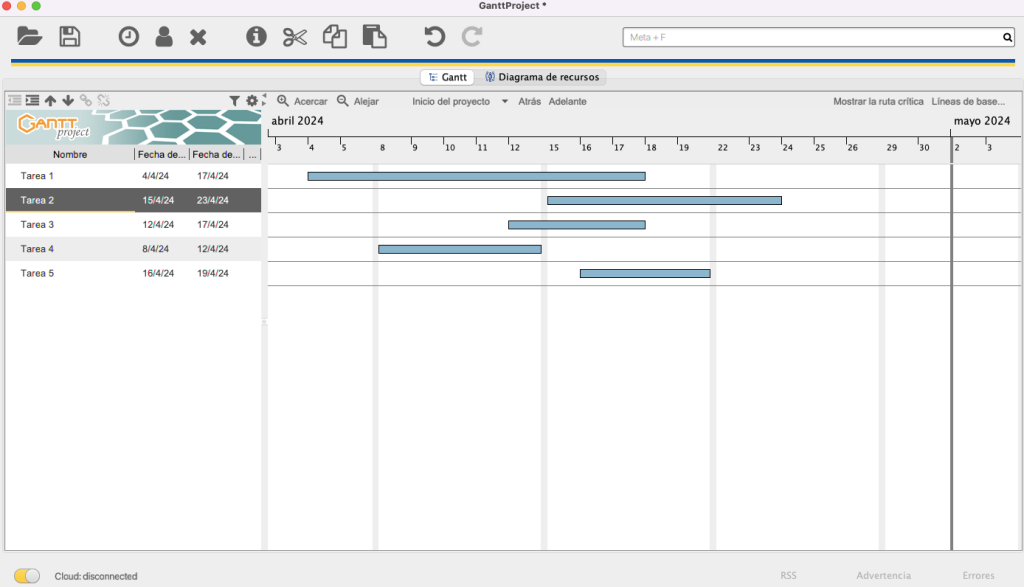Viewport: 1024px width, 587px height.
Task: Select the Gantt tab
Action: [x=446, y=77]
